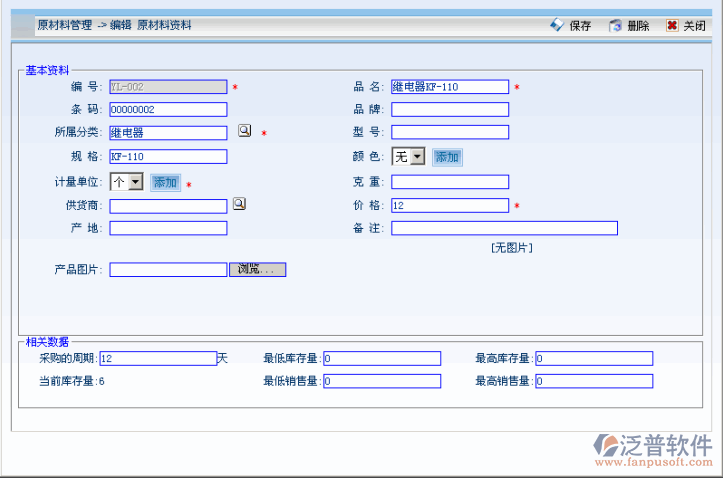The image size is (723, 478).
Task: Open supplier lookup magnifier next to 供货商
Action: click(x=239, y=204)
